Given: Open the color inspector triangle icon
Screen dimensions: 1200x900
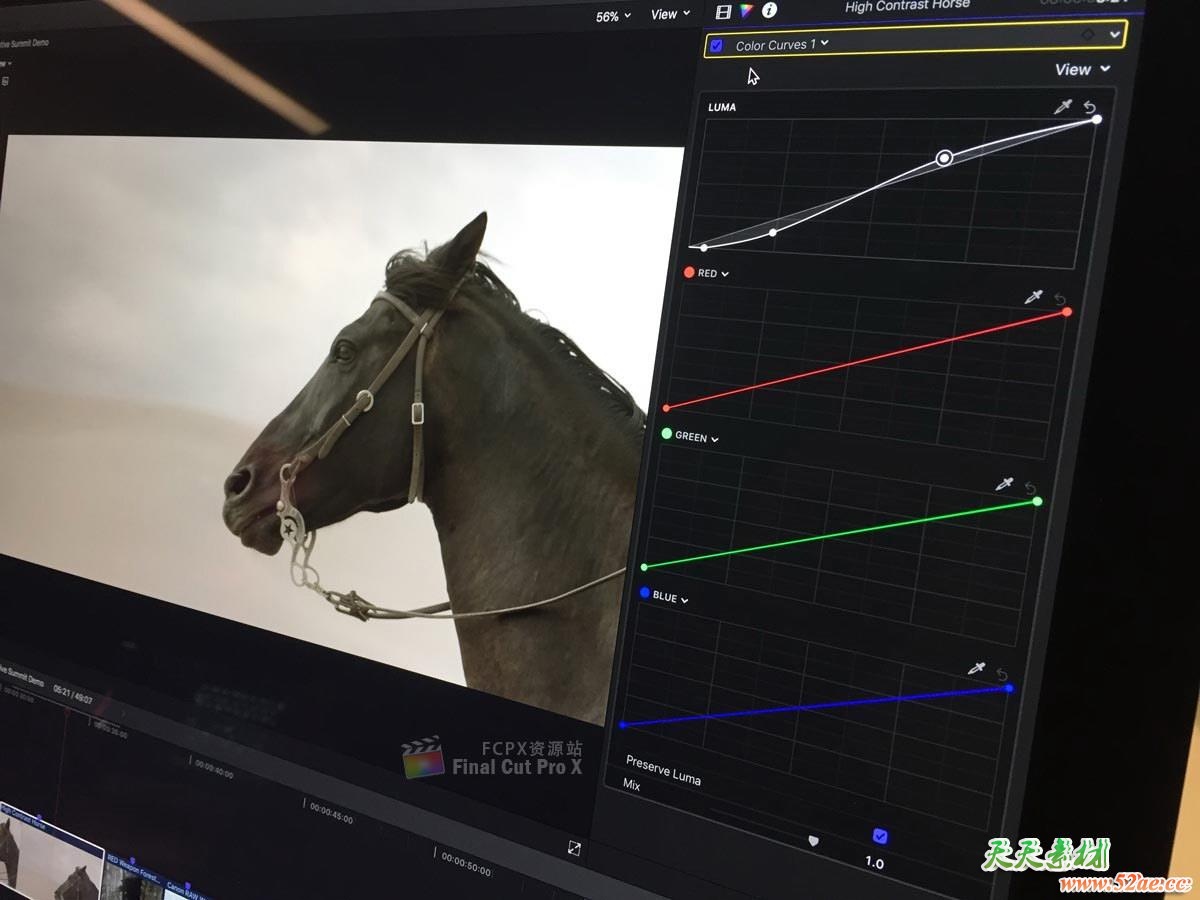Looking at the screenshot, I should [x=746, y=11].
